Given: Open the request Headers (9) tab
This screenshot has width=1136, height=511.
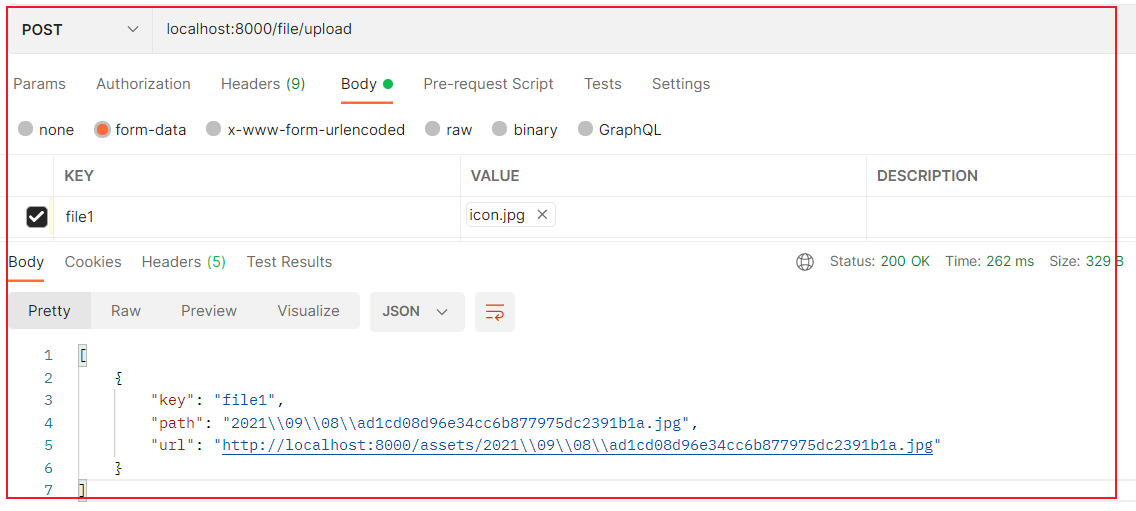Looking at the screenshot, I should pos(263,84).
